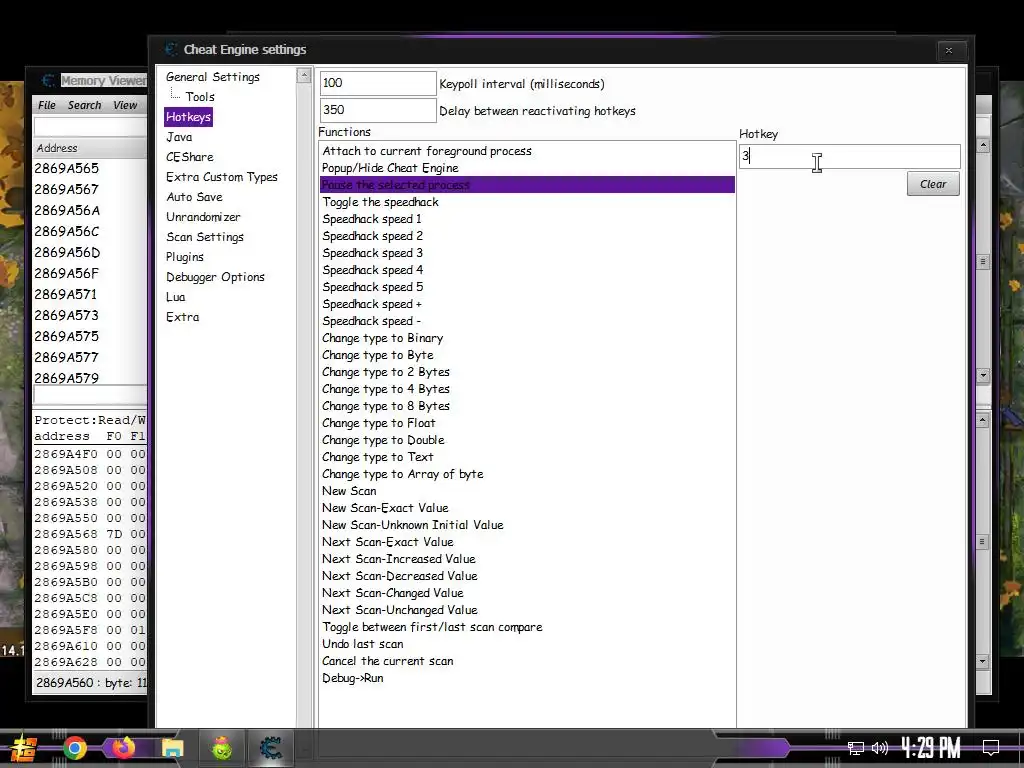Select 'Debug->Run' function

[527, 677]
